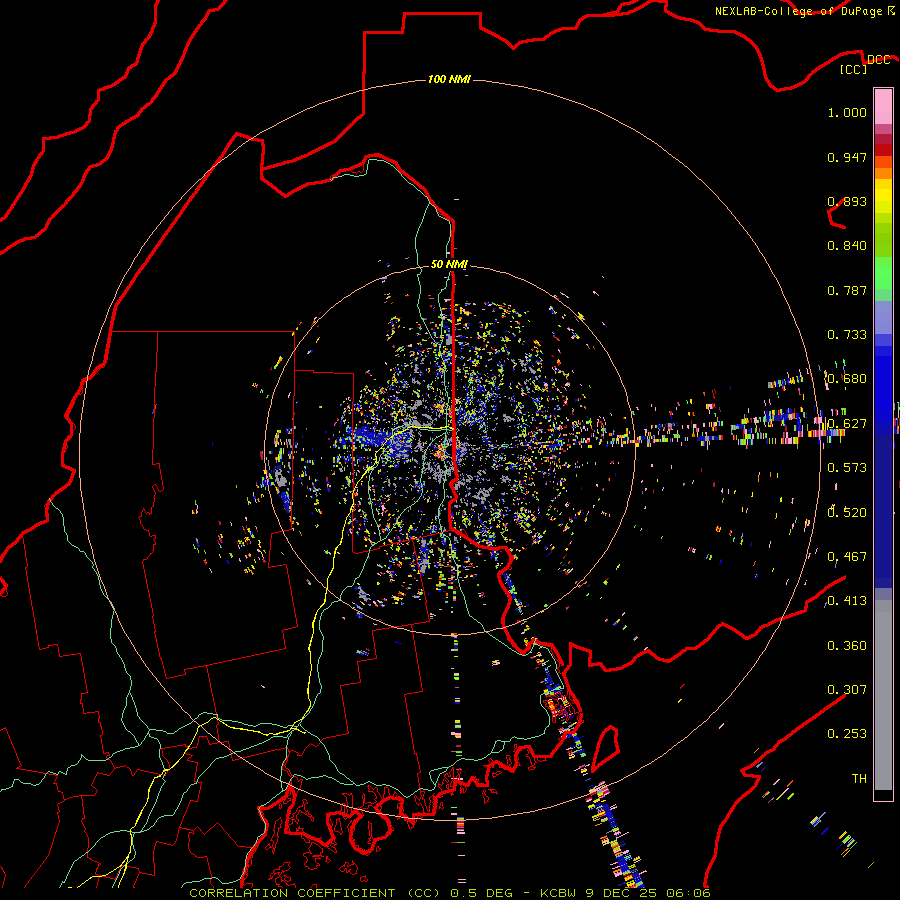Select the 0.520 scale value
Screen dimensions: 900x900
click(847, 512)
